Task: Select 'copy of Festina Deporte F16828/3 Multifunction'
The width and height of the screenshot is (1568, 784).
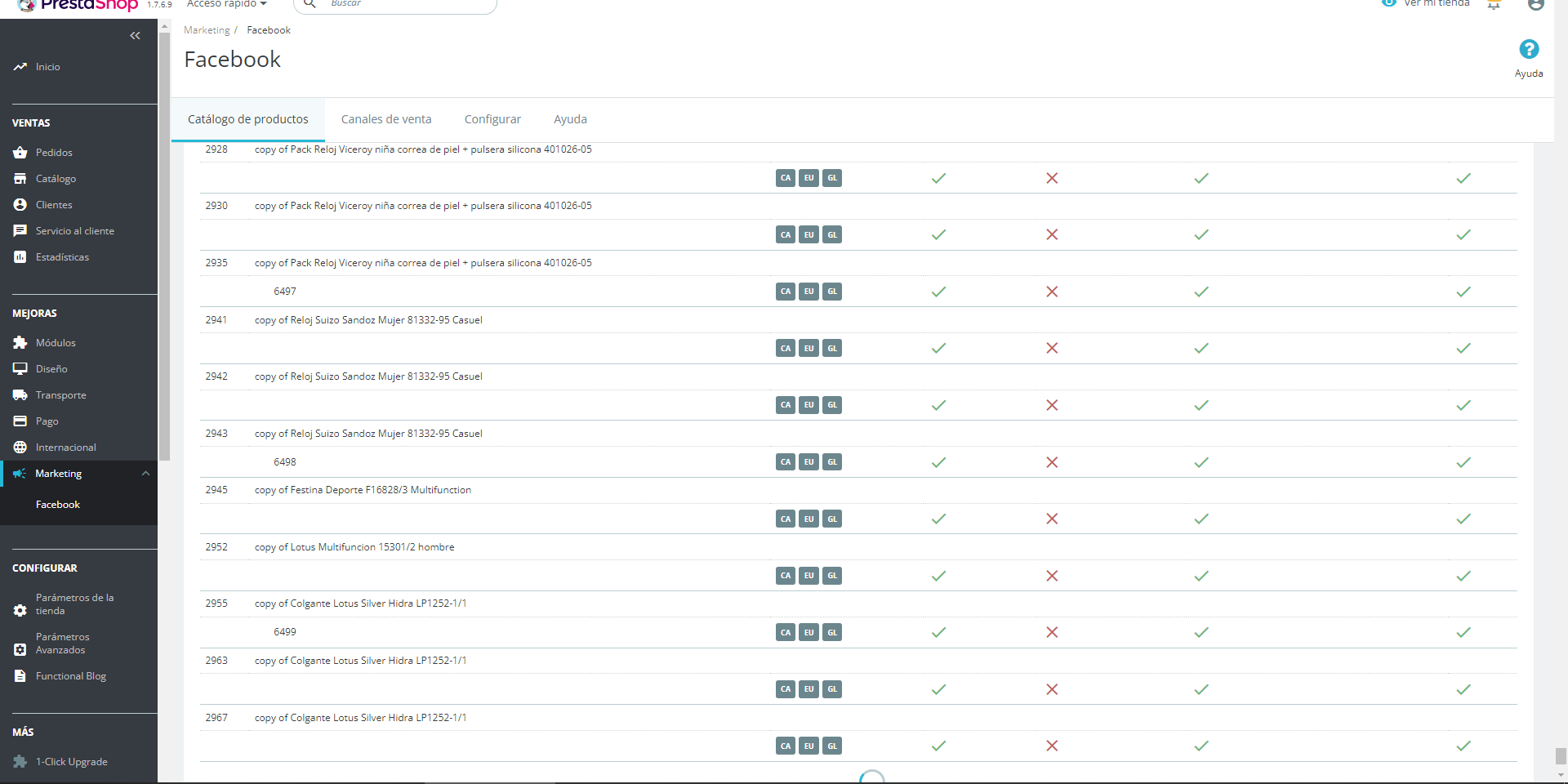Action: point(363,490)
